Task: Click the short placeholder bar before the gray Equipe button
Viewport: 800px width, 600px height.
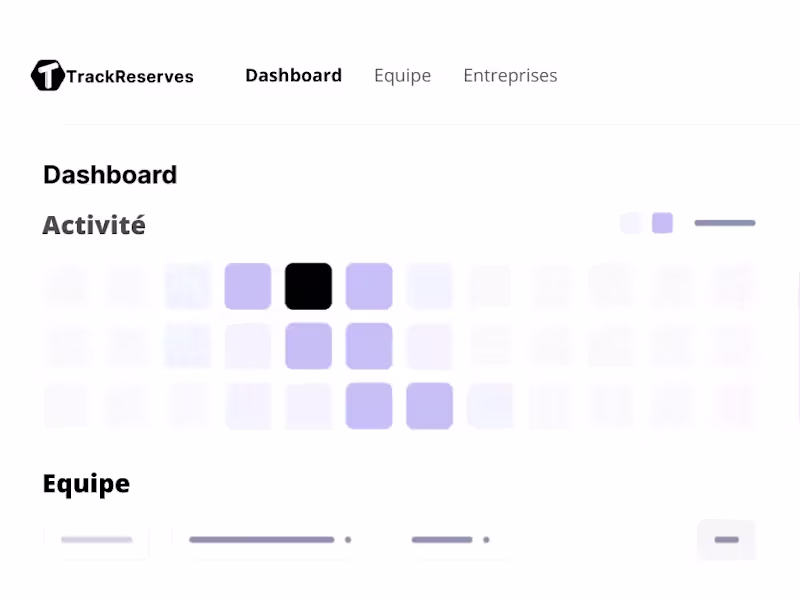Action: pyautogui.click(x=442, y=540)
